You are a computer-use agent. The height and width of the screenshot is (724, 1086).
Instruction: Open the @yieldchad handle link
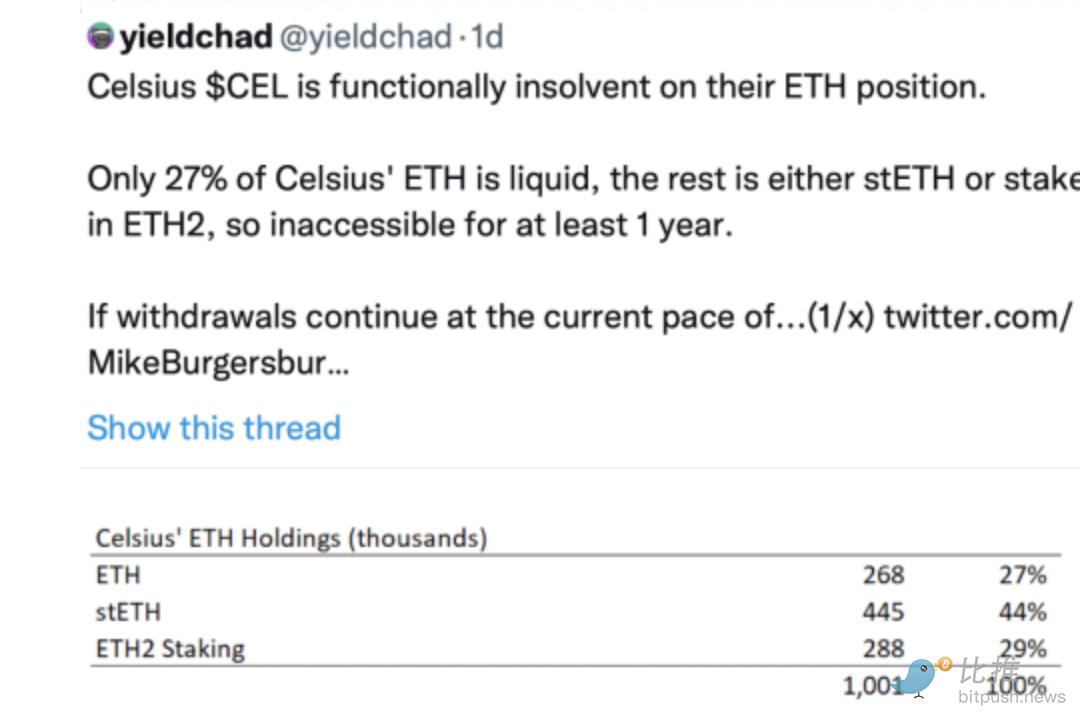point(366,37)
